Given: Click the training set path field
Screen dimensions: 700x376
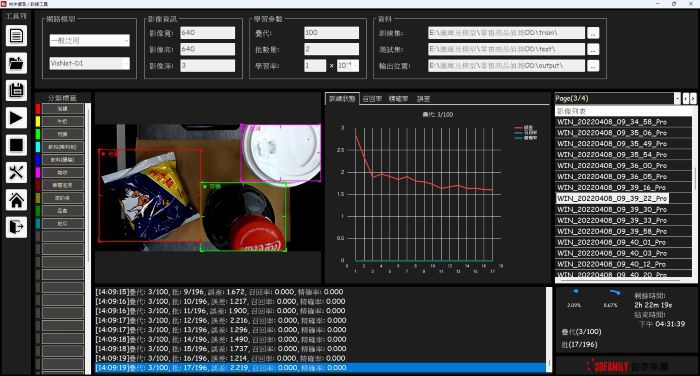Looking at the screenshot, I should [x=506, y=33].
